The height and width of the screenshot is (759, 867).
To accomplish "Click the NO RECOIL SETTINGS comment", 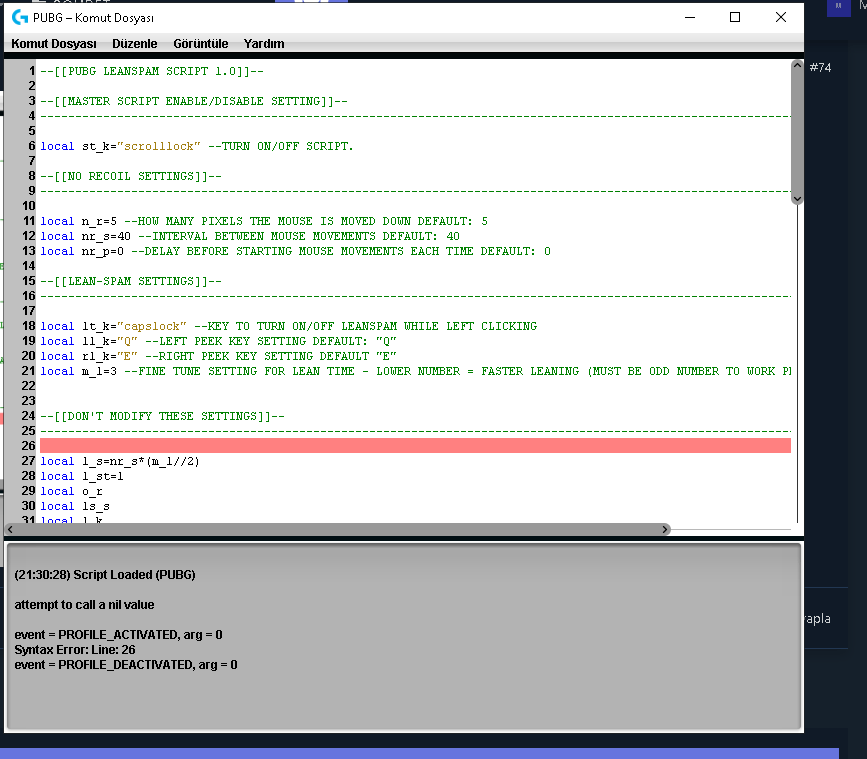I will point(130,176).
